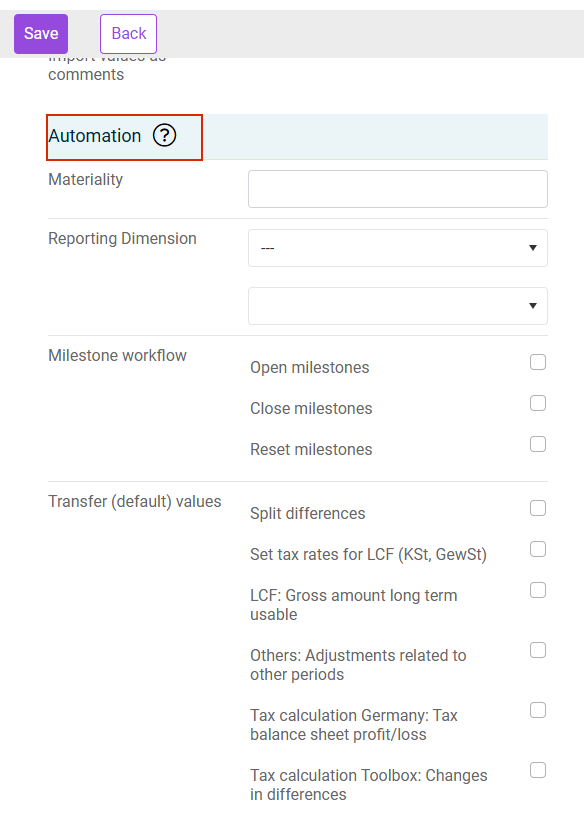Open the Automation help question mark icon

[165, 136]
